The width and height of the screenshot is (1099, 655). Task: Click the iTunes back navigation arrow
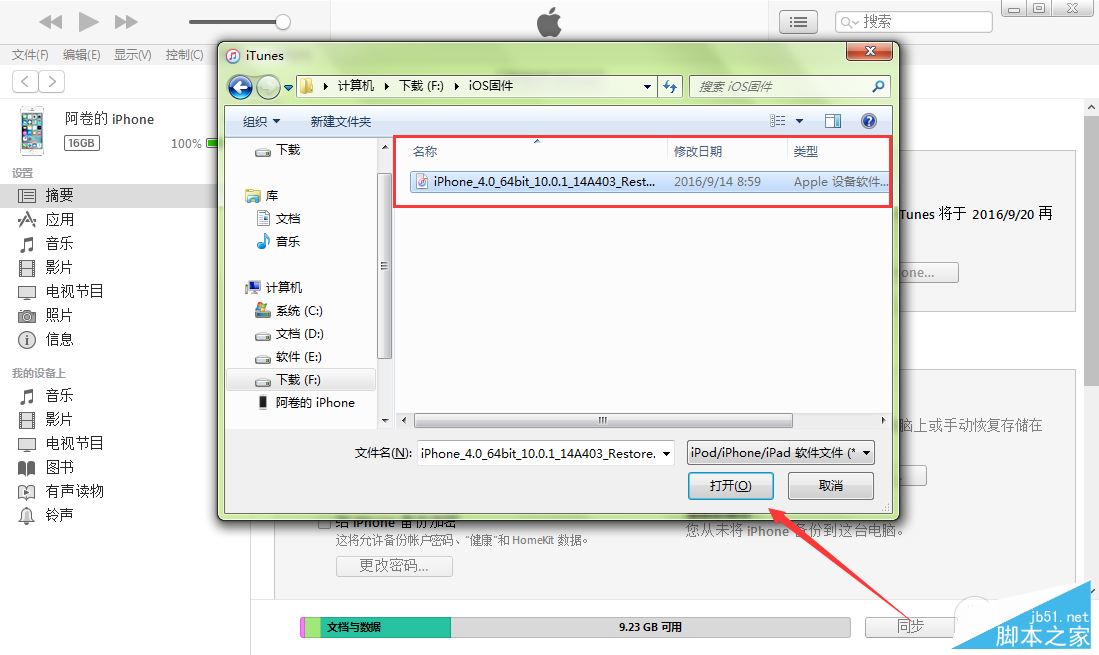pyautogui.click(x=25, y=82)
